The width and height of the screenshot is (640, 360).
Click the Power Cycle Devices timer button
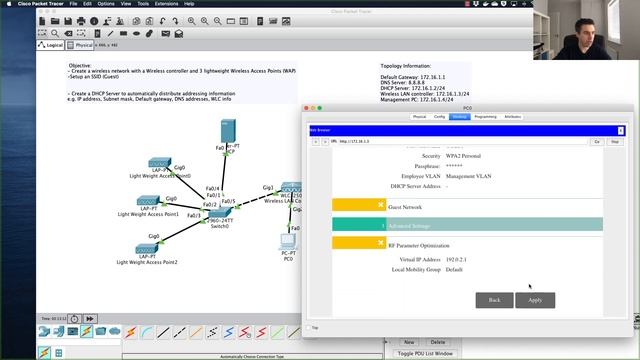(74, 318)
